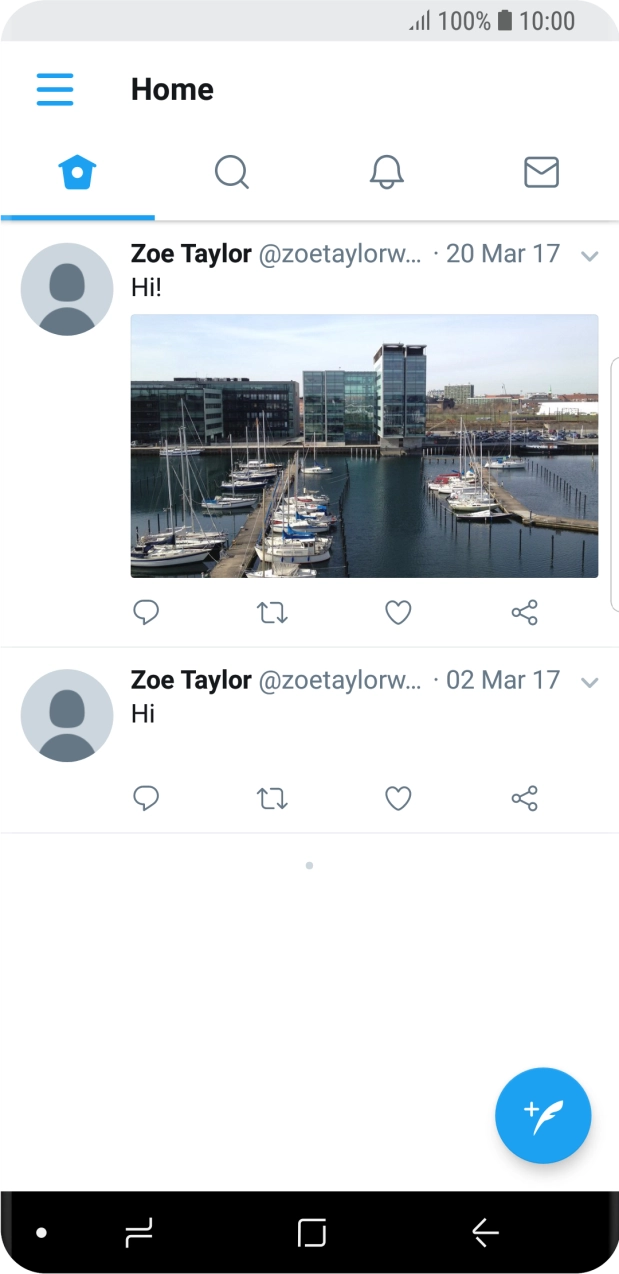Expand options for the 02 Mar tweet
Screen dimensions: 619x1274
click(590, 681)
